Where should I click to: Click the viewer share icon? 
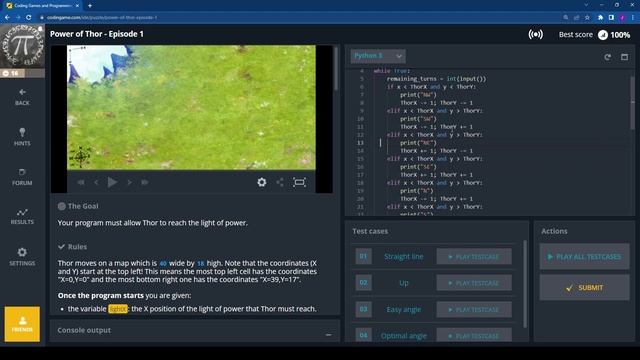[280, 182]
